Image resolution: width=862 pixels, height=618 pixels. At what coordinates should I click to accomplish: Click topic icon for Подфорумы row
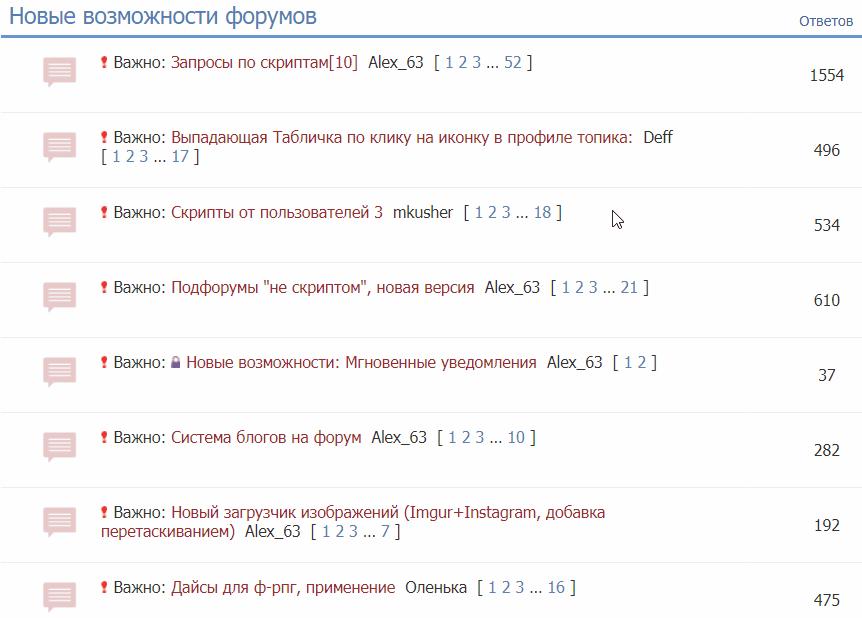59,297
